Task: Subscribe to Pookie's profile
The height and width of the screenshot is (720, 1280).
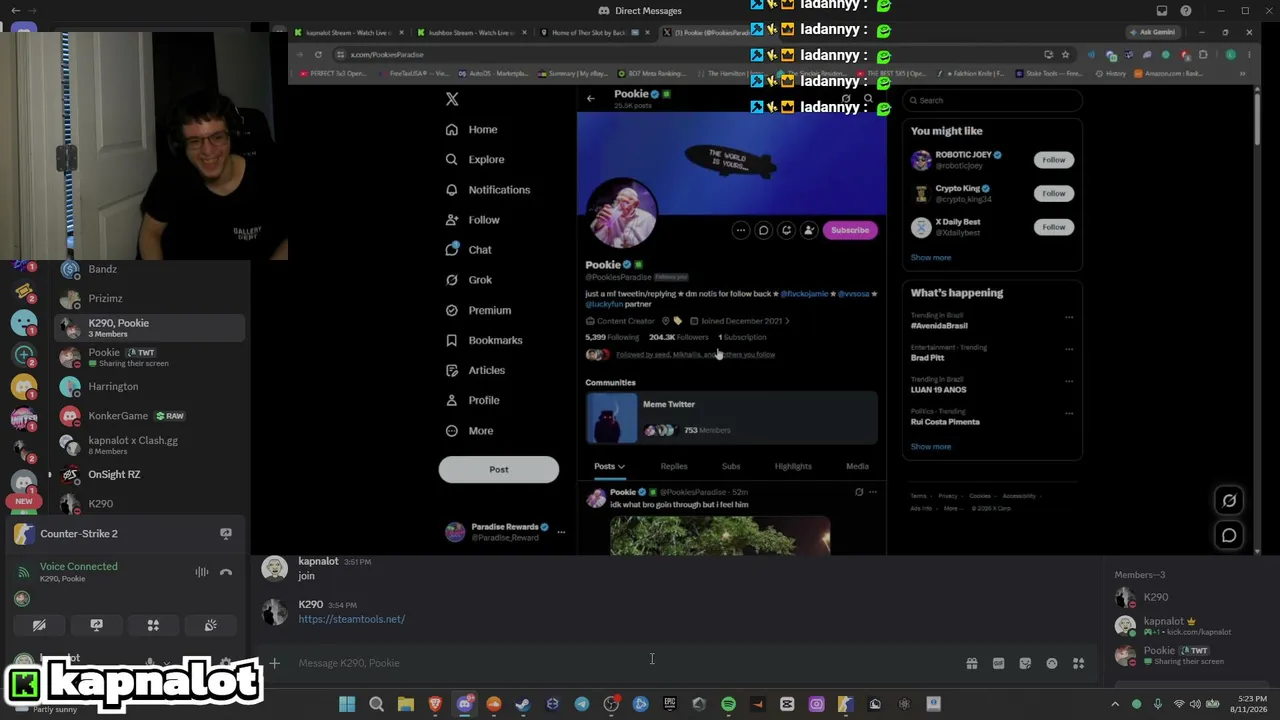Action: [850, 230]
